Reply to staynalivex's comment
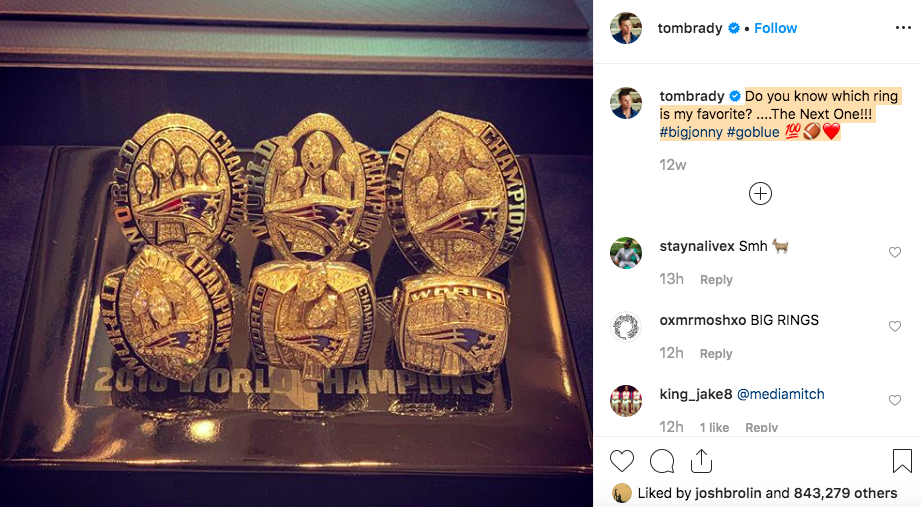The height and width of the screenshot is (507, 921). tap(716, 280)
